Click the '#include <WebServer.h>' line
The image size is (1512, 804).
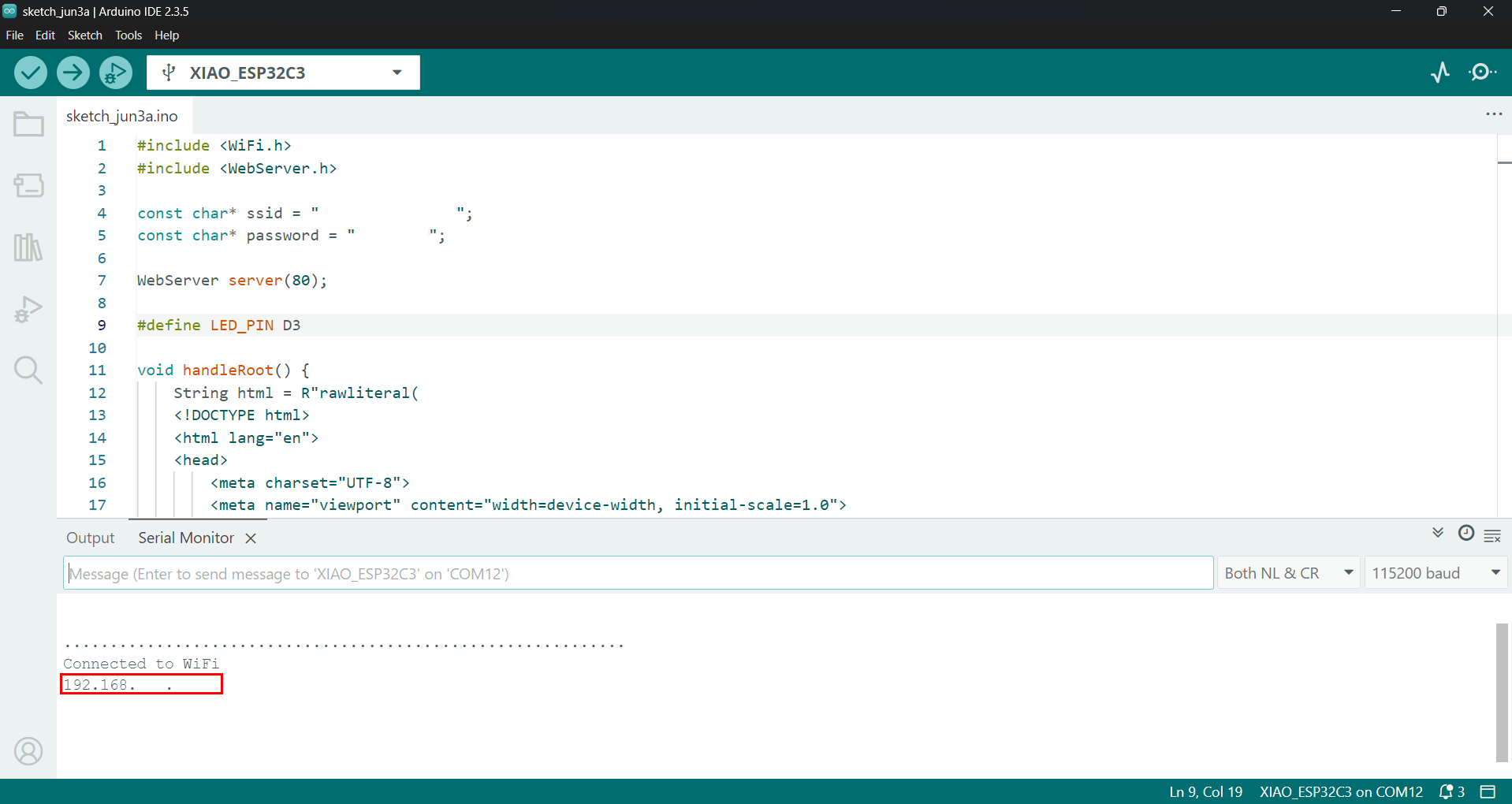point(236,169)
